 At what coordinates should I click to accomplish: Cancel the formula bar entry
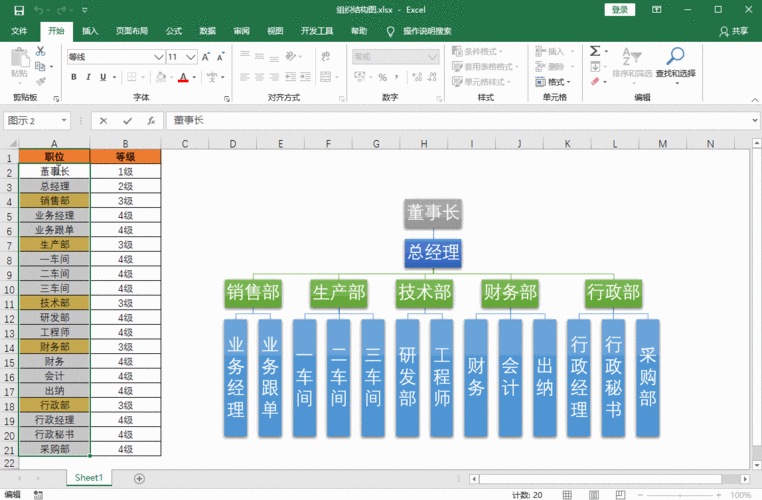[103, 121]
